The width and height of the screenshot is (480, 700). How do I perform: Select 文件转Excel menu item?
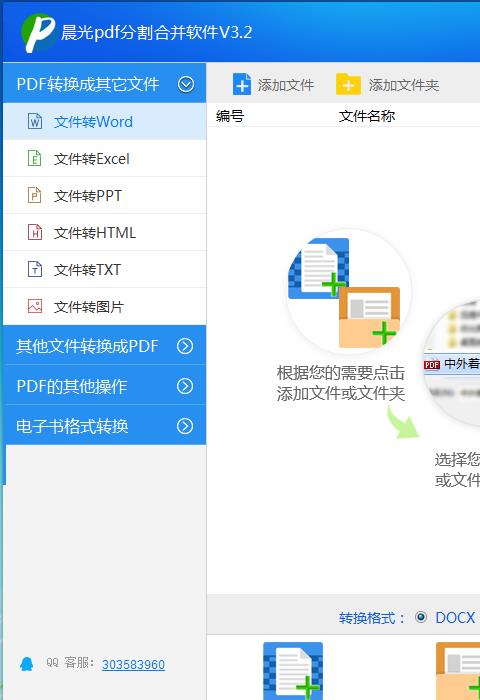coord(104,158)
